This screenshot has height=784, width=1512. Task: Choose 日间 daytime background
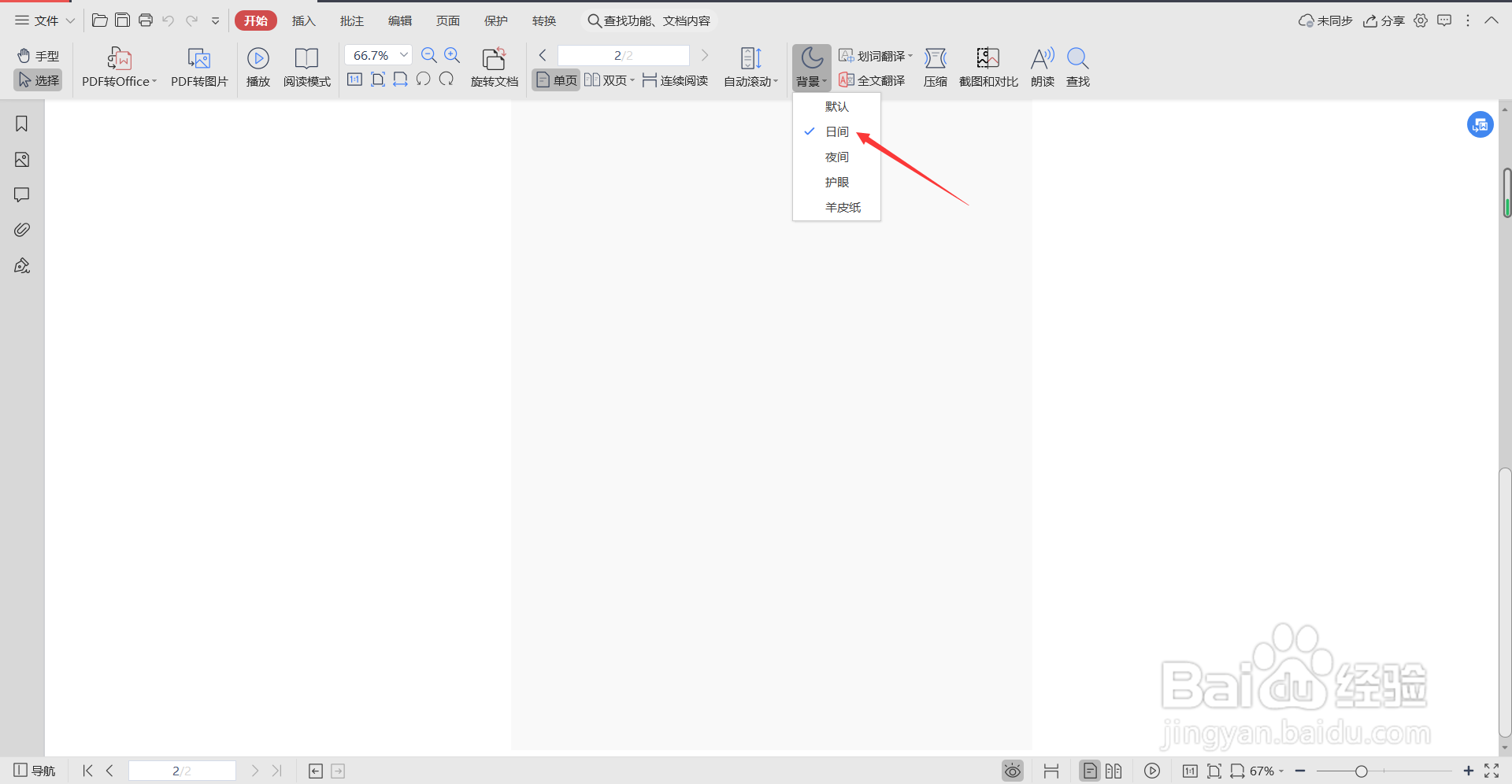tap(836, 131)
